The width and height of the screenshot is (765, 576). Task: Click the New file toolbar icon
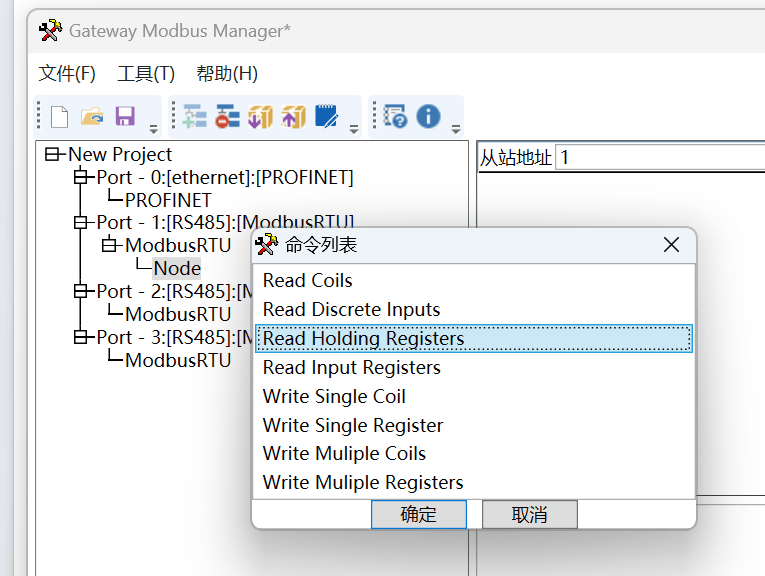tap(60, 117)
